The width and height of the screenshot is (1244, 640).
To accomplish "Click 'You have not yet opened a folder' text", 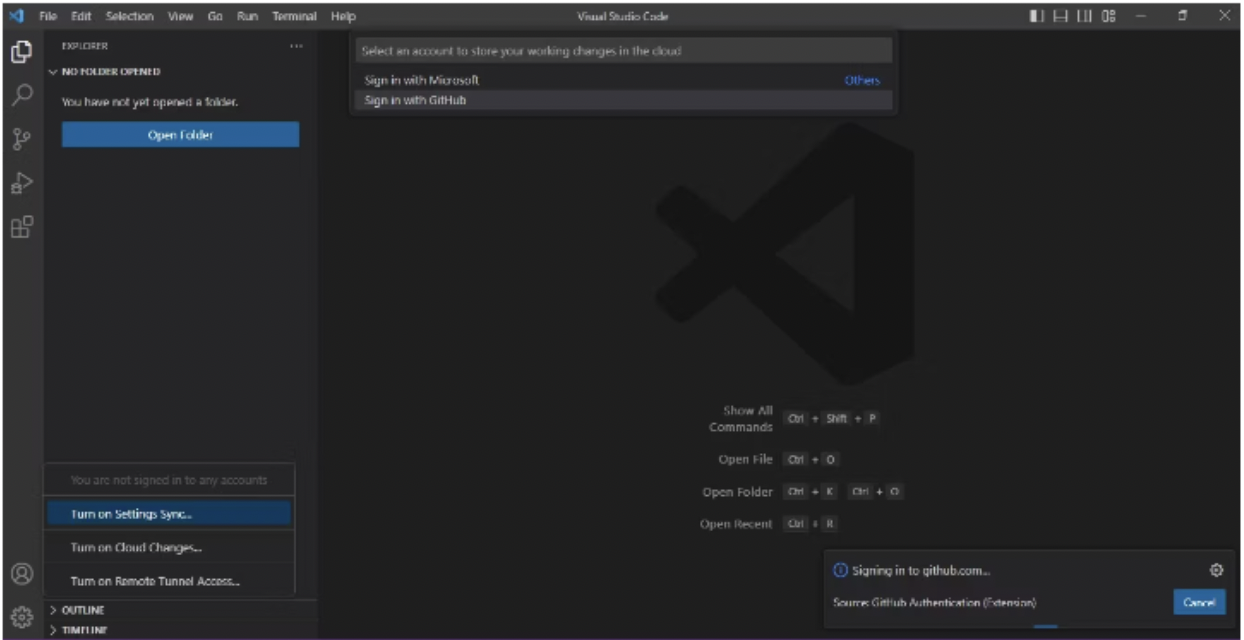I will pos(150,102).
